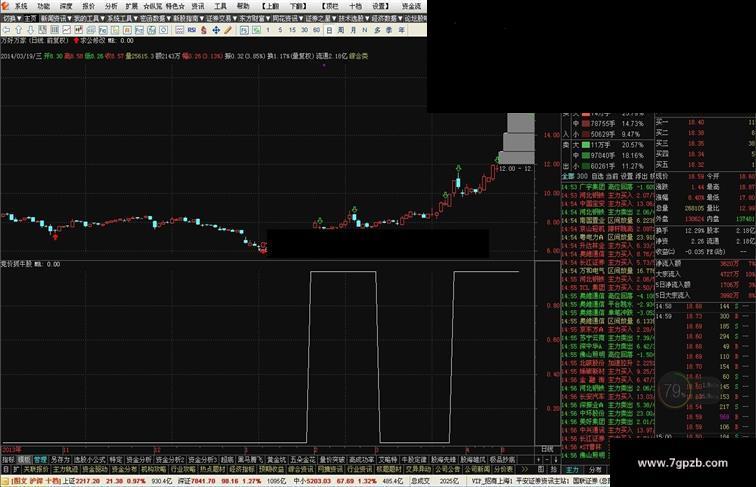756x487 pixels.
Task: Expand the 证券交易 dropdown
Action: coord(221,18)
